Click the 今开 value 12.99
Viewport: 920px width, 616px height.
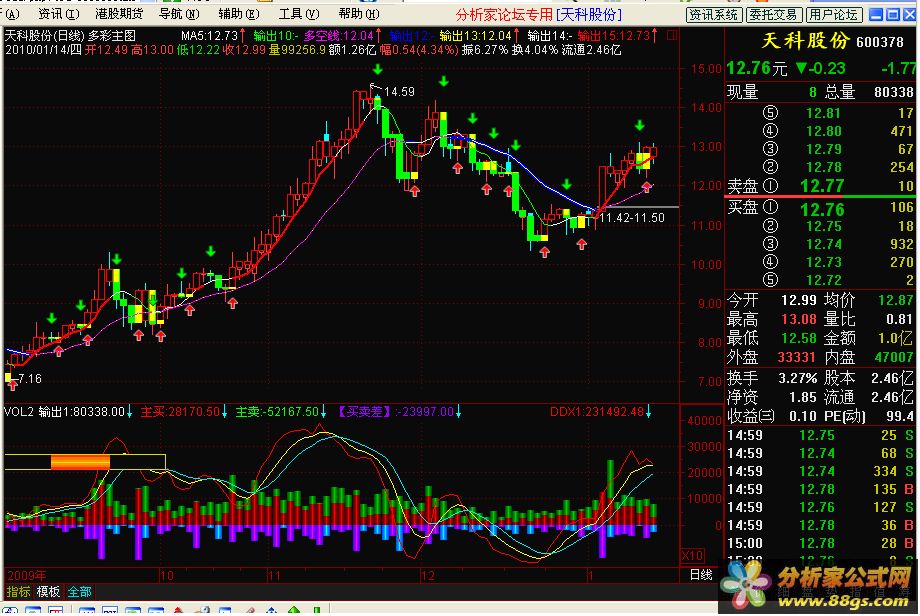coord(798,300)
